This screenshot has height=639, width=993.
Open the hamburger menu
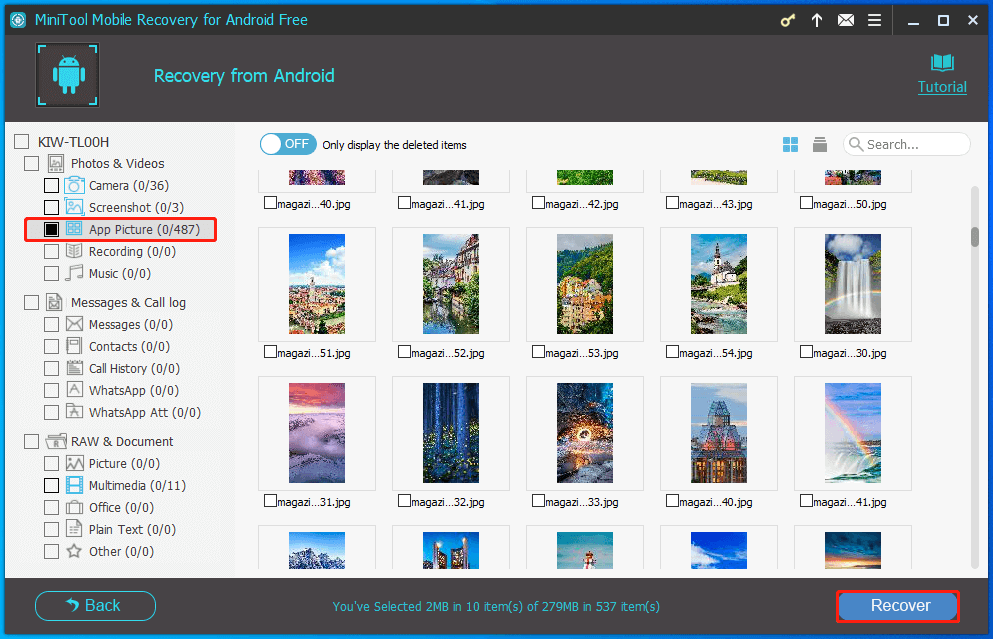[x=873, y=19]
